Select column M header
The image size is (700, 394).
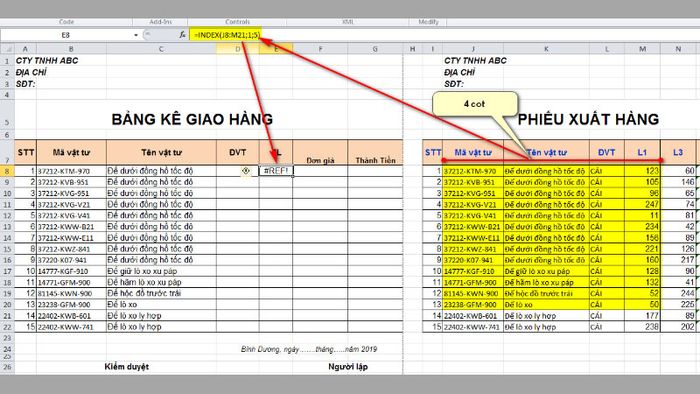(642, 49)
